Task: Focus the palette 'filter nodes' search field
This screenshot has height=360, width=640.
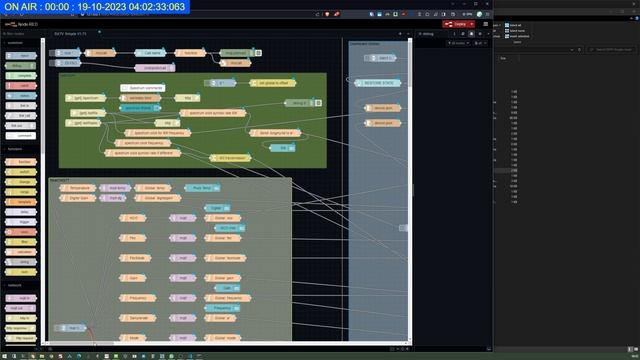Action: pos(22,34)
